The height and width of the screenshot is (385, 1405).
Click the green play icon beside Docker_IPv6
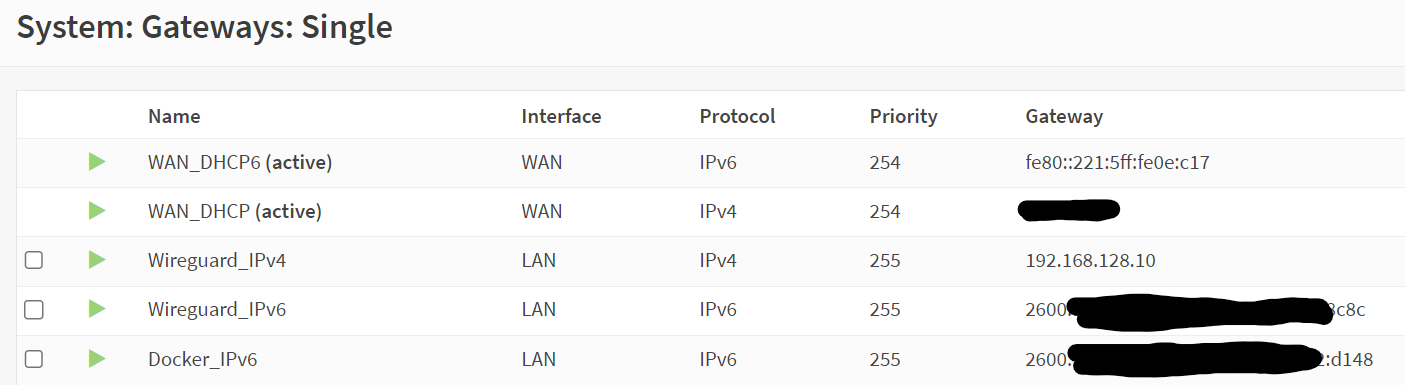click(x=97, y=358)
